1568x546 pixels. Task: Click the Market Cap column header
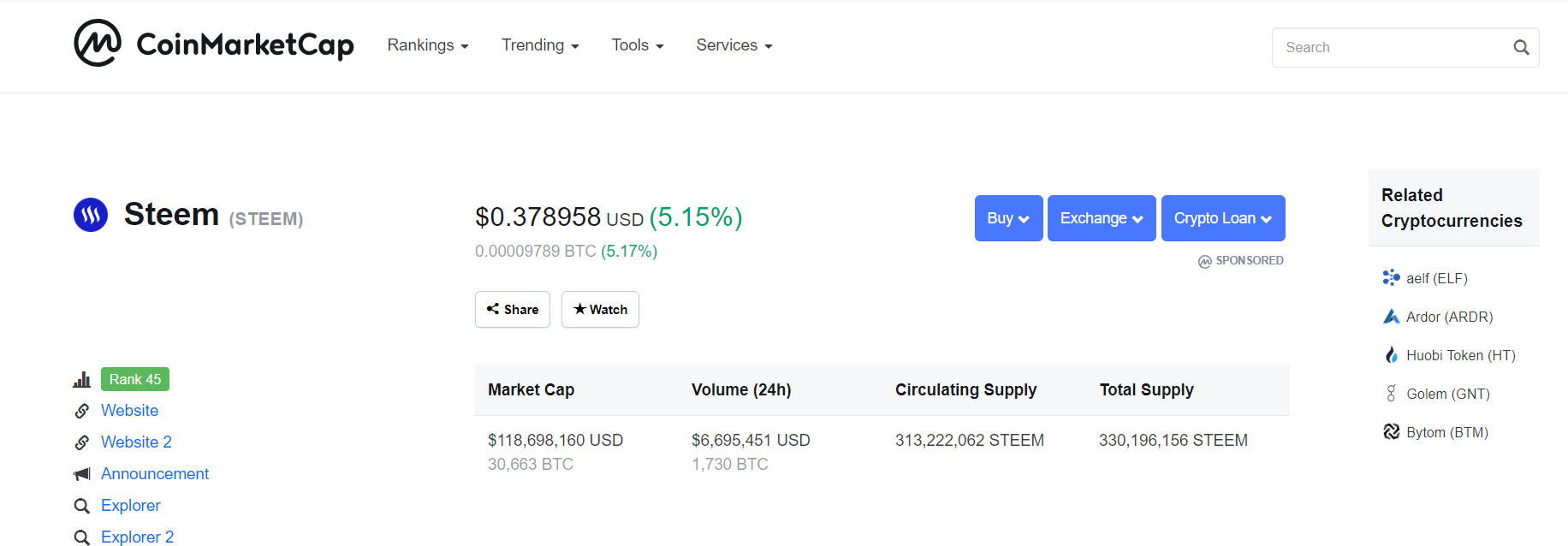532,390
